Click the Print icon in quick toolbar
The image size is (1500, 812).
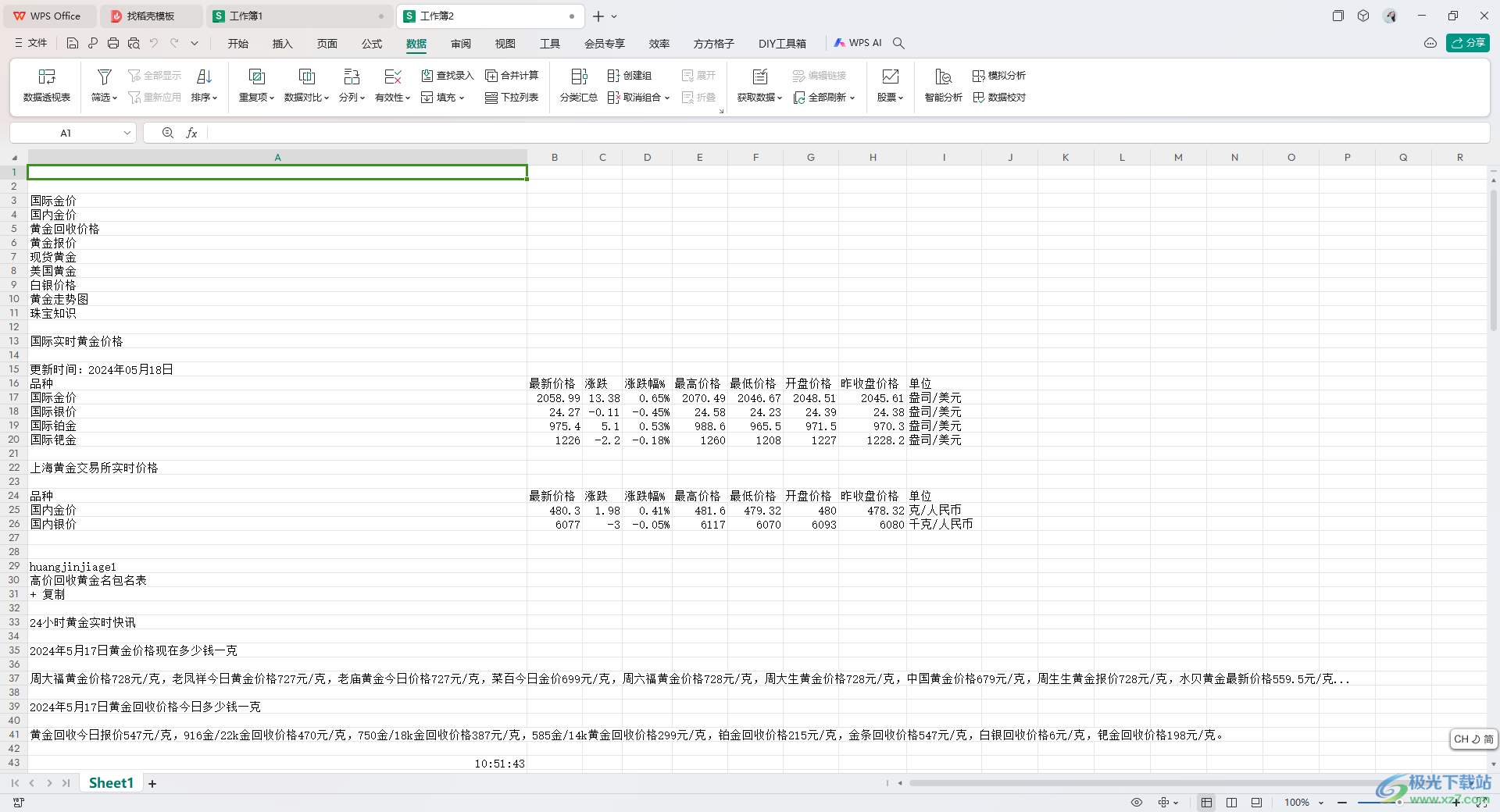point(113,44)
